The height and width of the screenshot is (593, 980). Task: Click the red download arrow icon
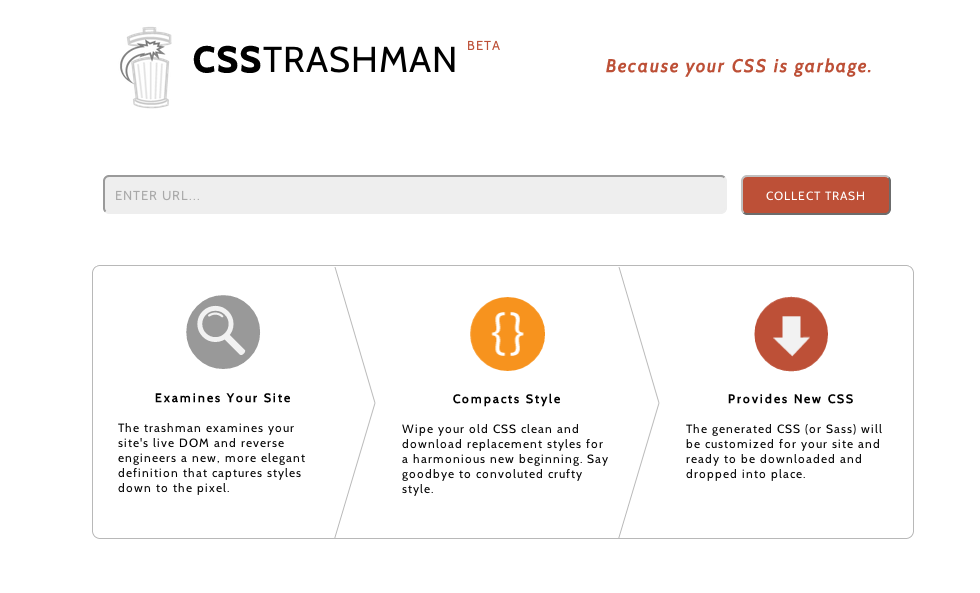(791, 333)
